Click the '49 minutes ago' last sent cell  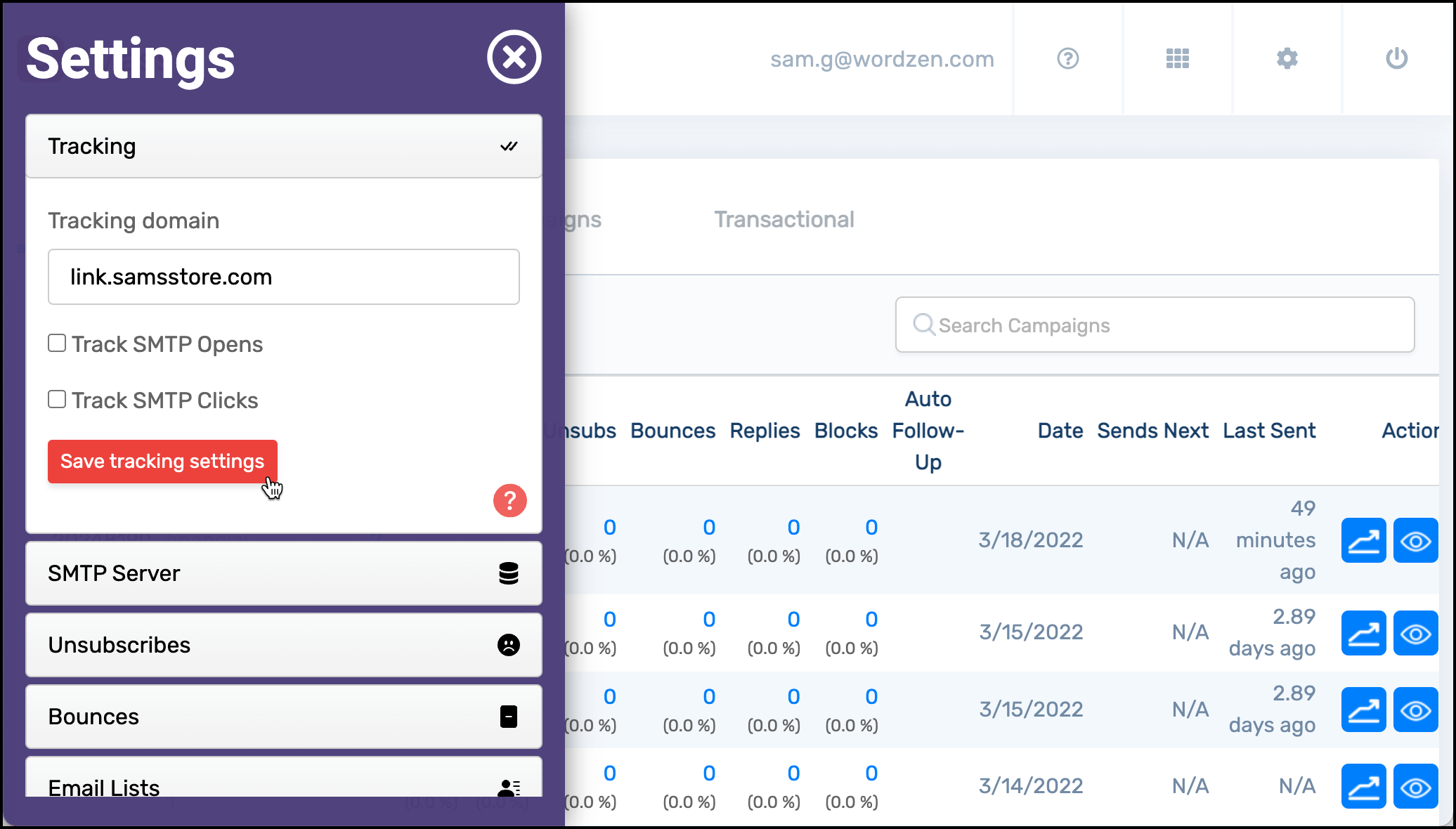coord(1275,540)
